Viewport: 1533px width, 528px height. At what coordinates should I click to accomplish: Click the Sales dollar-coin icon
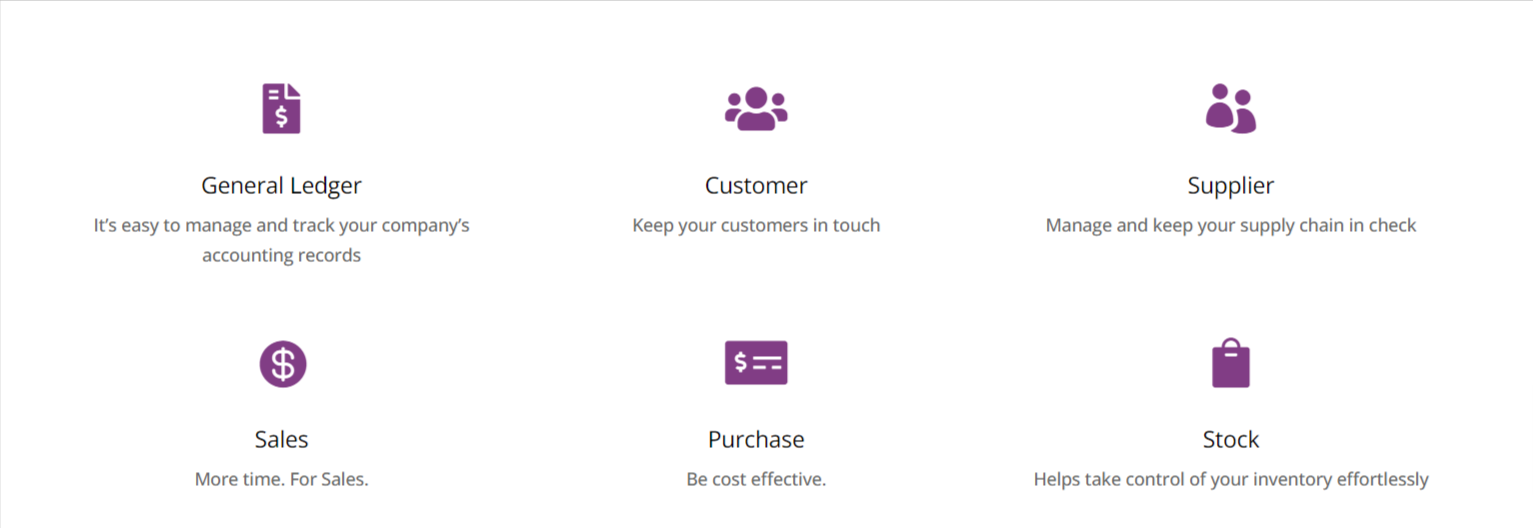[x=283, y=363]
